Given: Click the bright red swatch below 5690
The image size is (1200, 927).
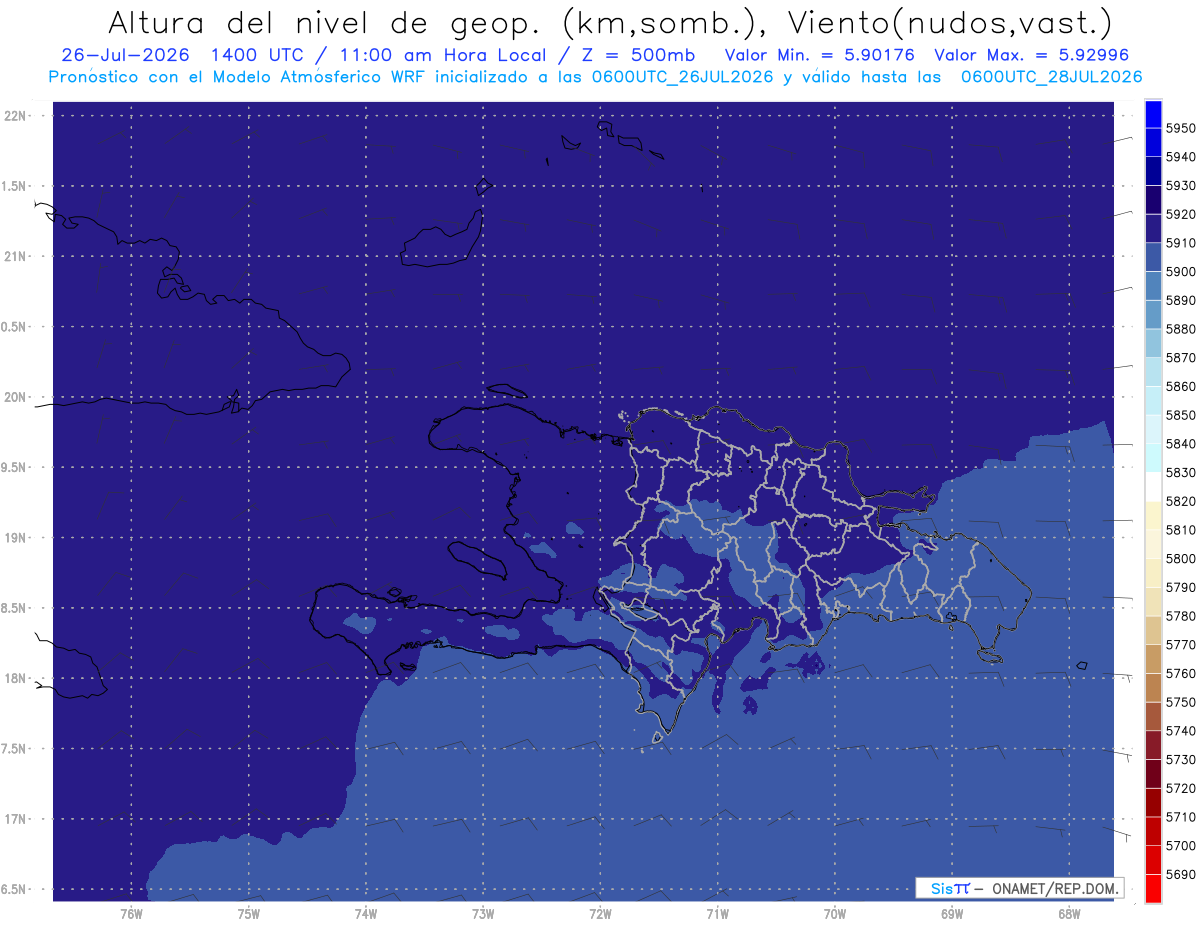Looking at the screenshot, I should (x=1152, y=888).
